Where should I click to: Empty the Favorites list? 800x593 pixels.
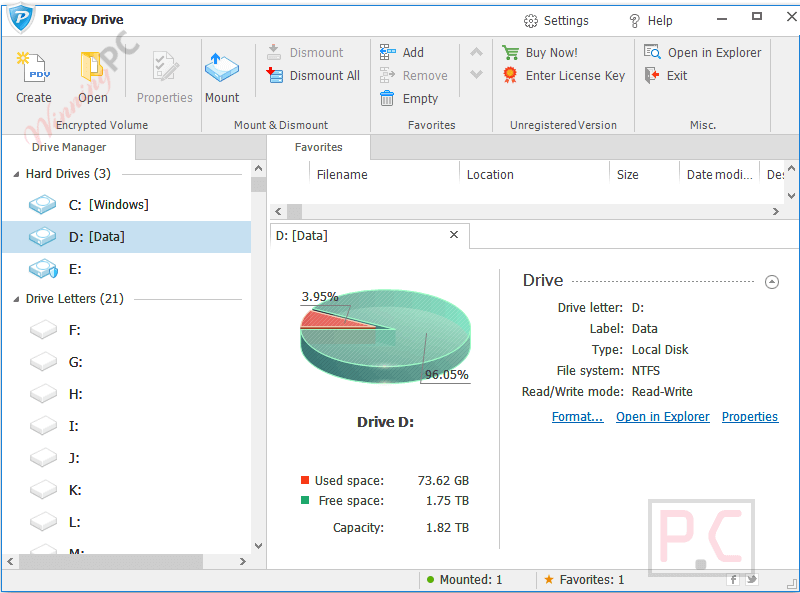click(x=409, y=98)
